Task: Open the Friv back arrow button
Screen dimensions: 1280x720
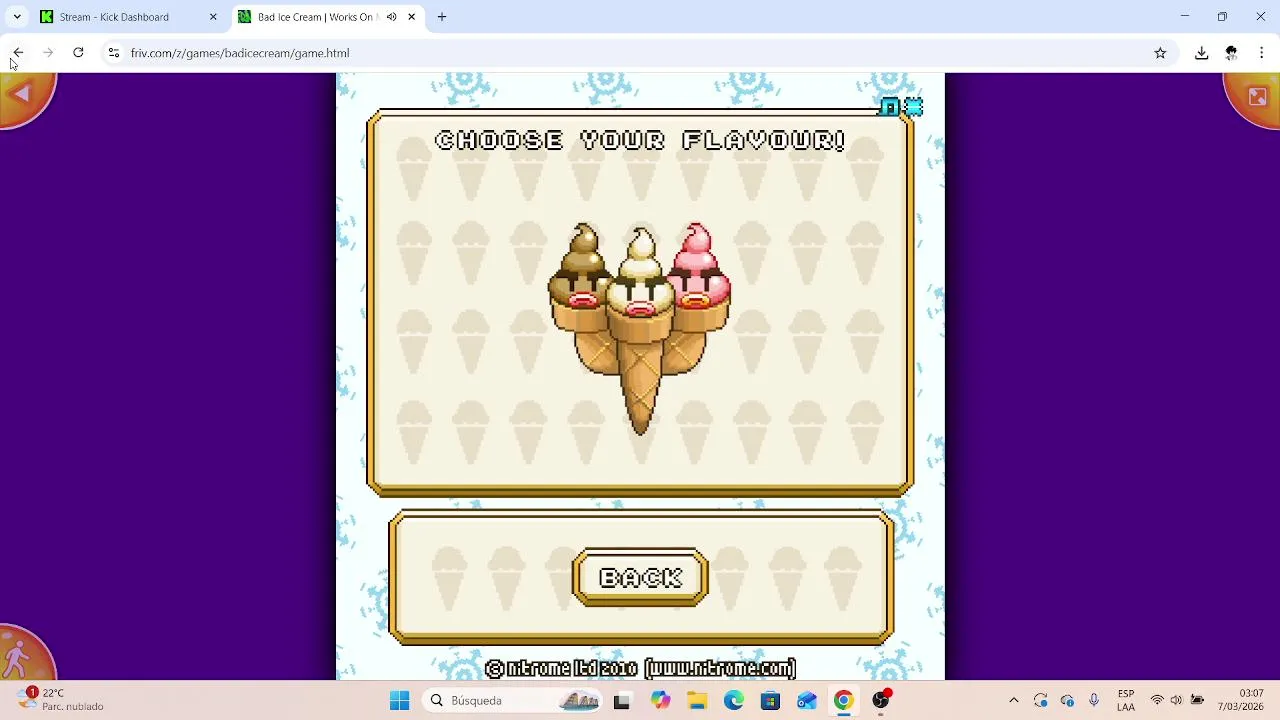Action: pos(22,94)
